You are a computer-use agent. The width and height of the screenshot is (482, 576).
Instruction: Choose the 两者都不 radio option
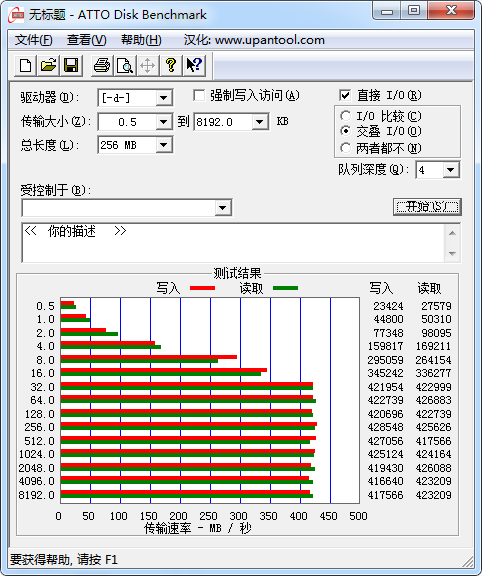pyautogui.click(x=345, y=148)
